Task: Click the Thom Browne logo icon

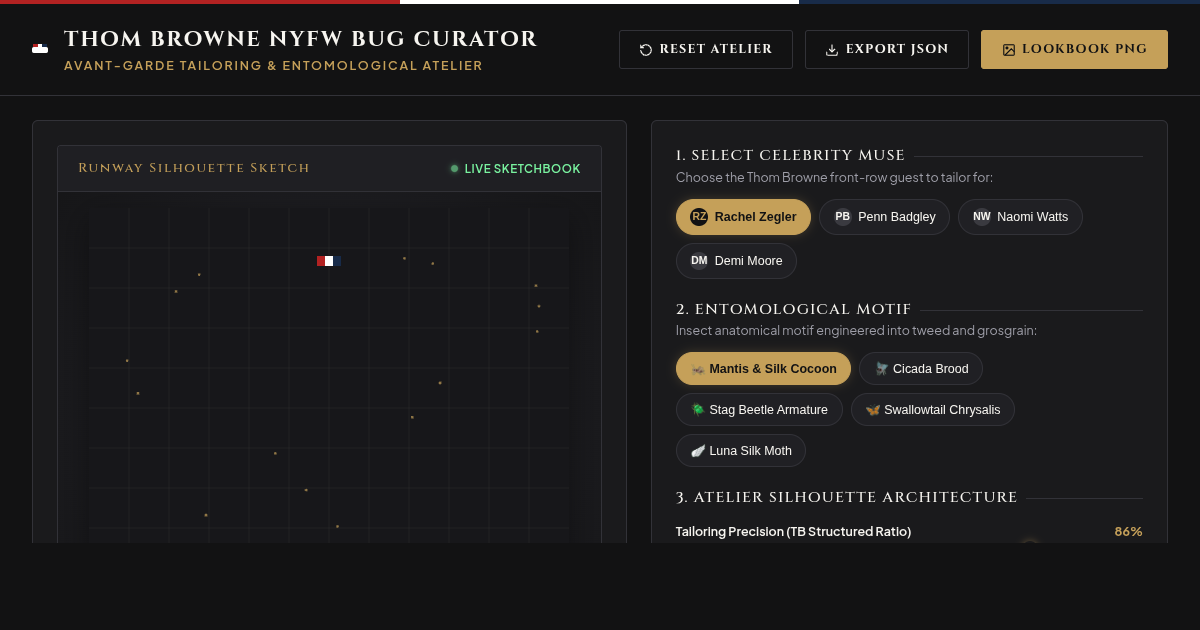Action: click(40, 48)
